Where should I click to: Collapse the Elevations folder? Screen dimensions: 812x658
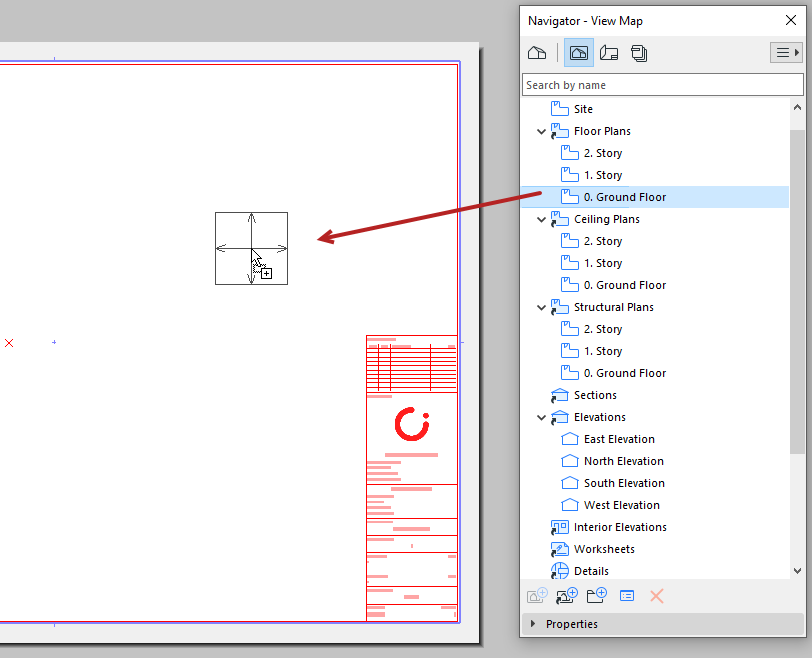coord(541,417)
